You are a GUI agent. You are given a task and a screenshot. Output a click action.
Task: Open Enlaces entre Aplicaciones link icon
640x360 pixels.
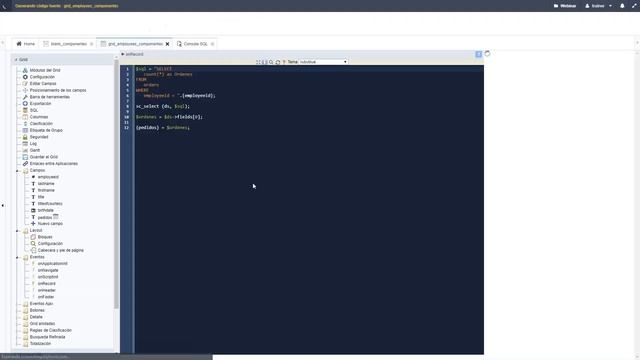25,164
